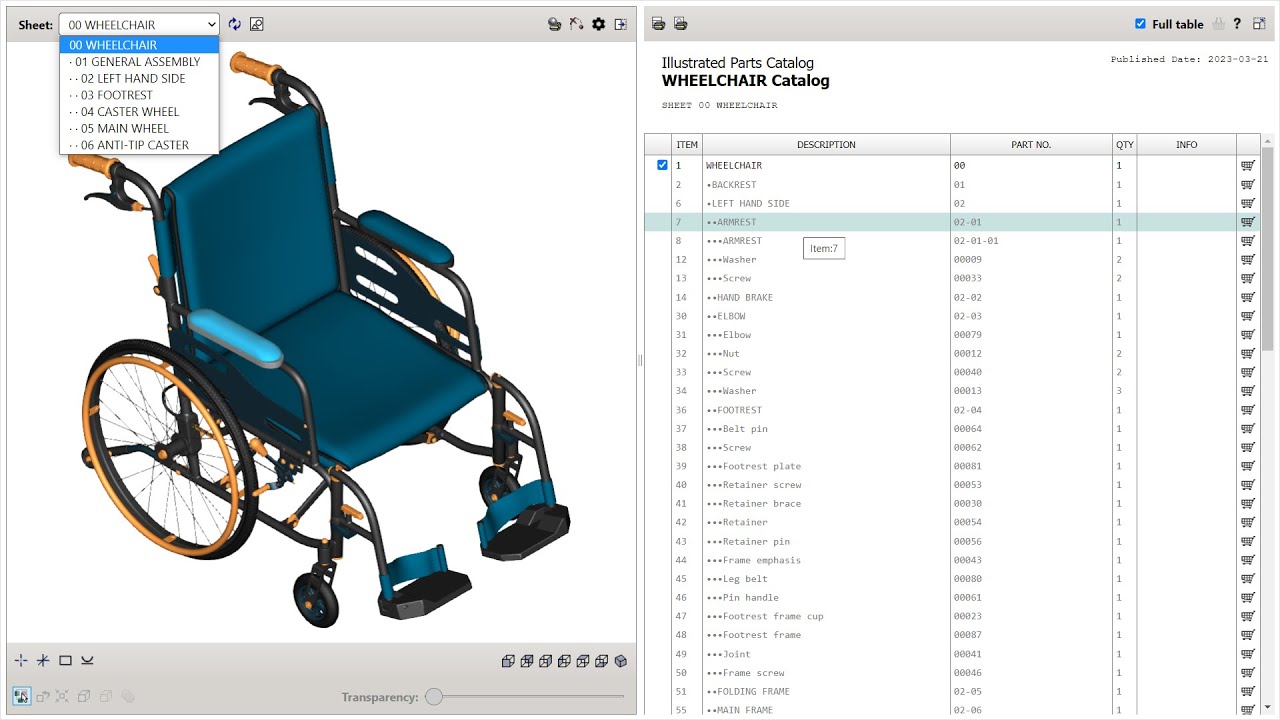Click cart icon for Belt pin row
This screenshot has width=1280, height=720.
coord(1248,429)
